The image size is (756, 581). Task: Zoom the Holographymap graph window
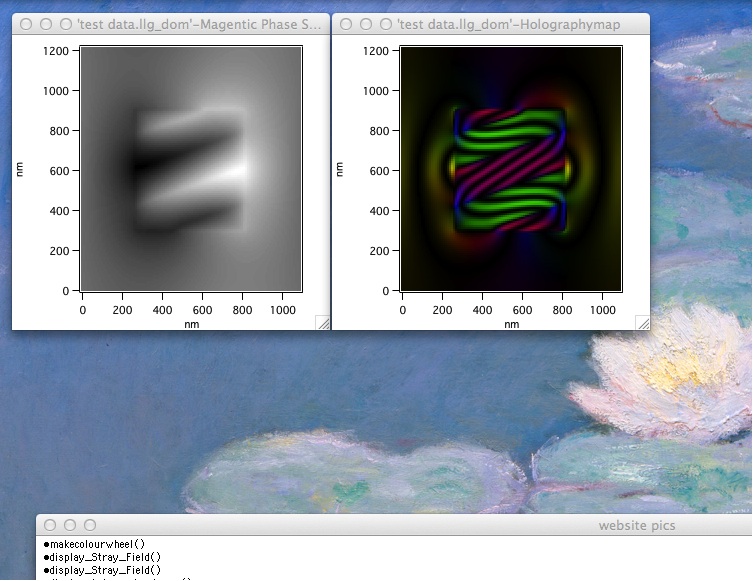(386, 24)
